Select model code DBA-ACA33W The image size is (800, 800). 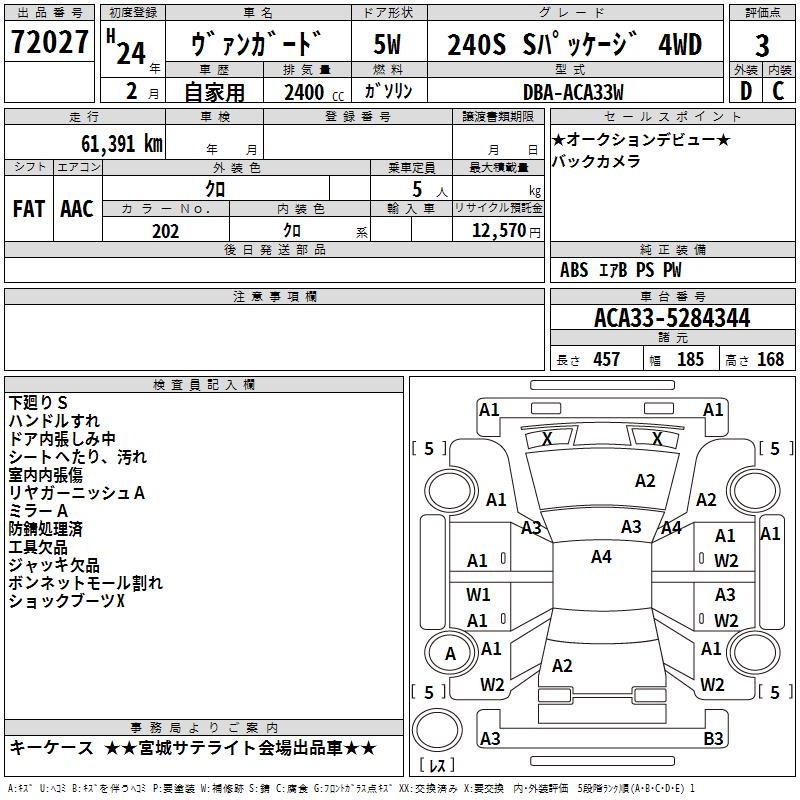click(573, 92)
